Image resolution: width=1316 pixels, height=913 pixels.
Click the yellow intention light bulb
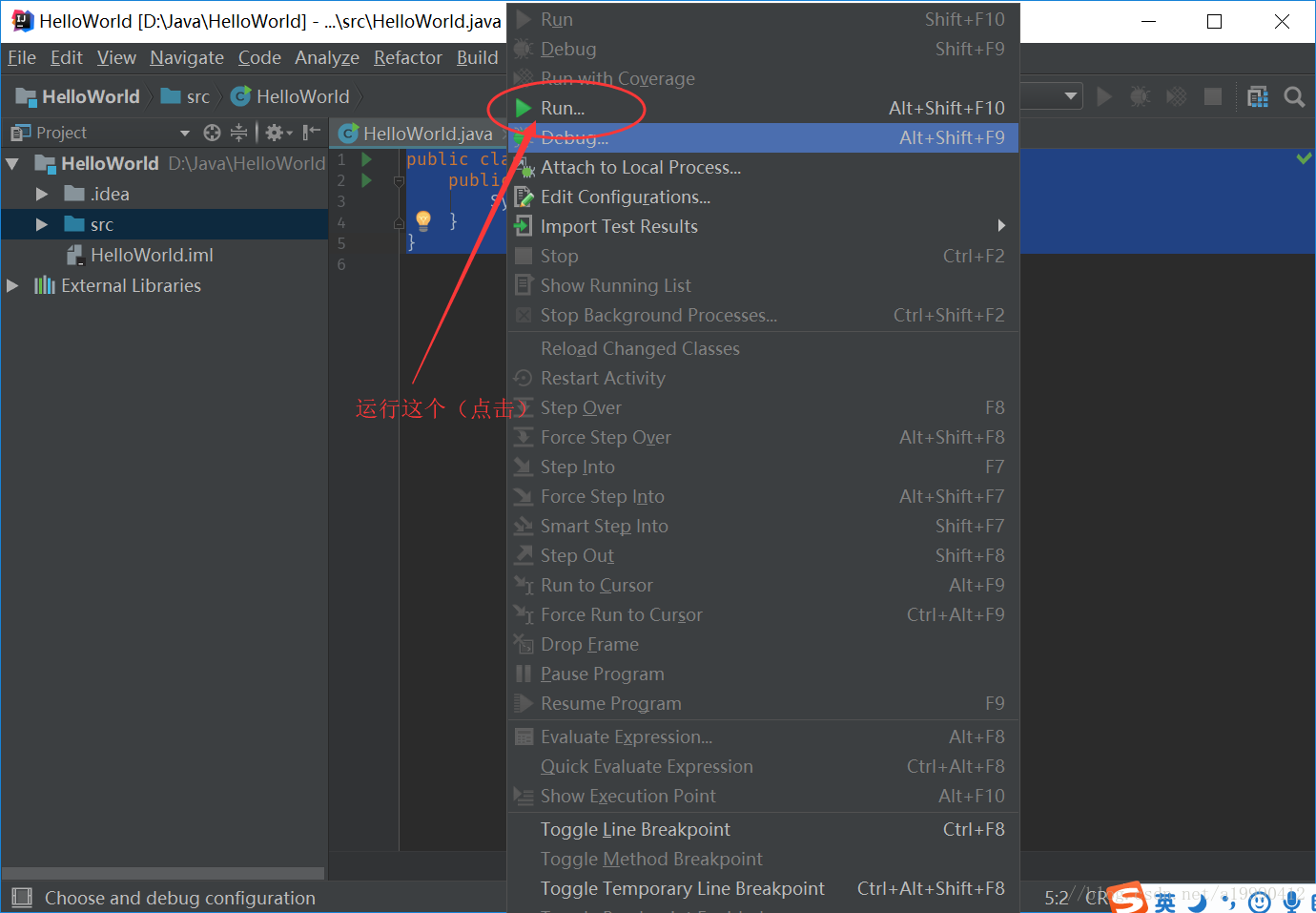click(x=423, y=221)
